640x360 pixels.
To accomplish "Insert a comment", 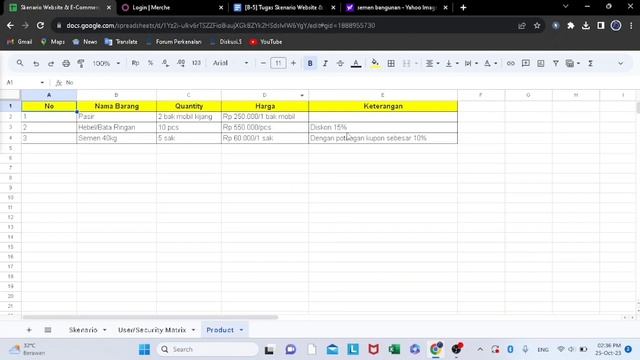I will 526,63.
